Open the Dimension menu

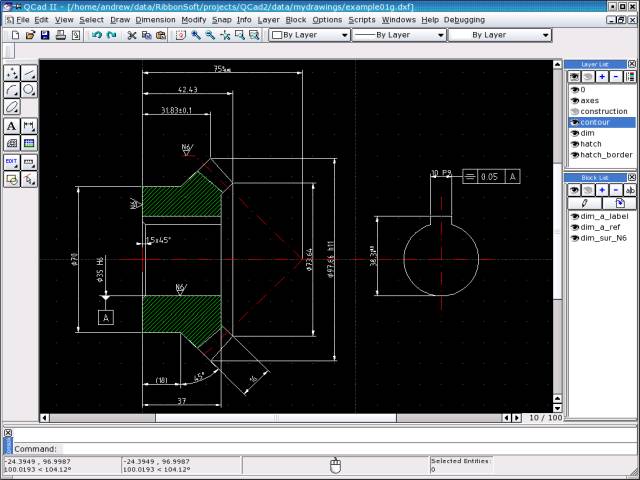click(x=155, y=20)
